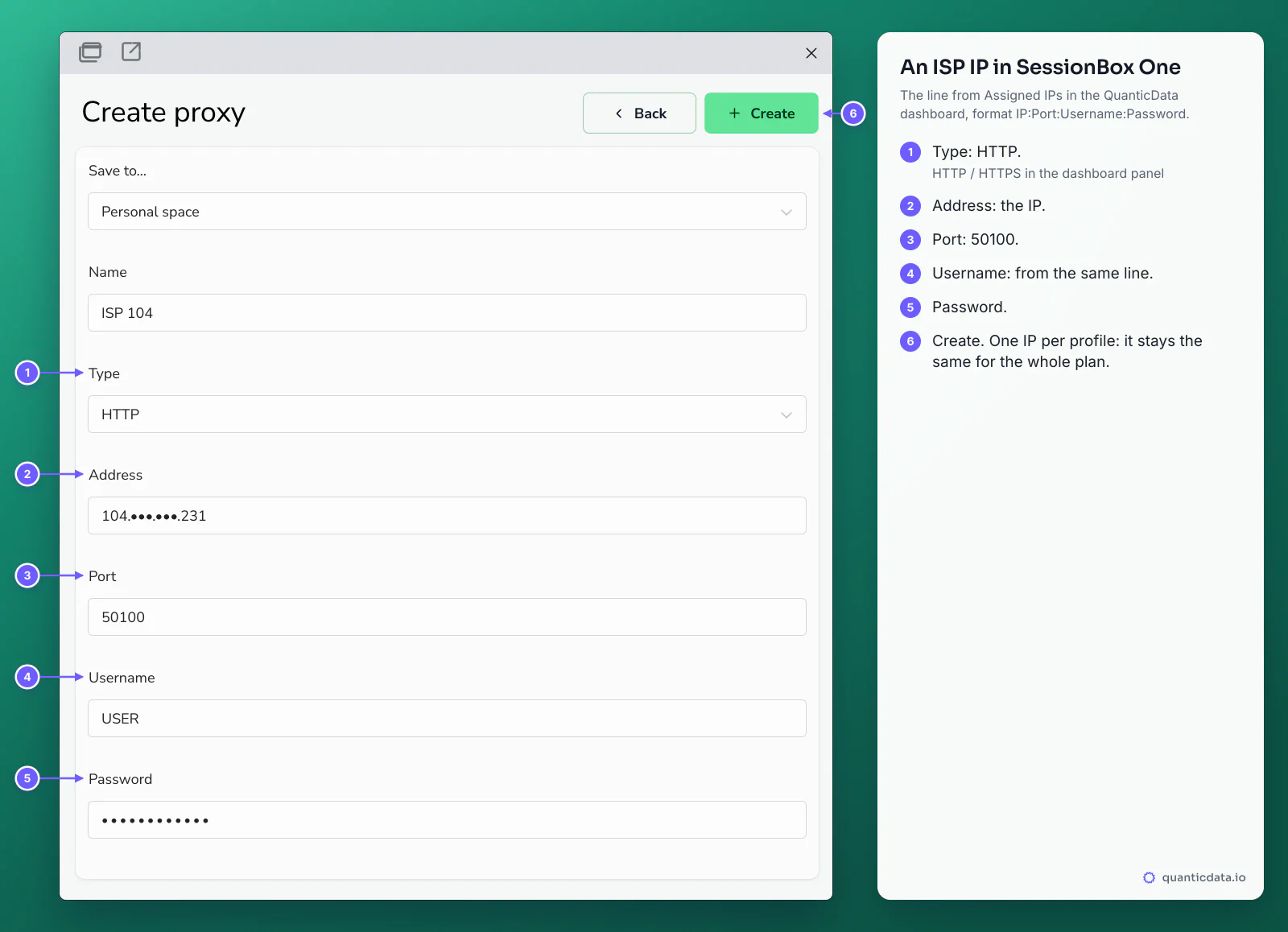
Task: Click the Password input field
Action: click(447, 819)
